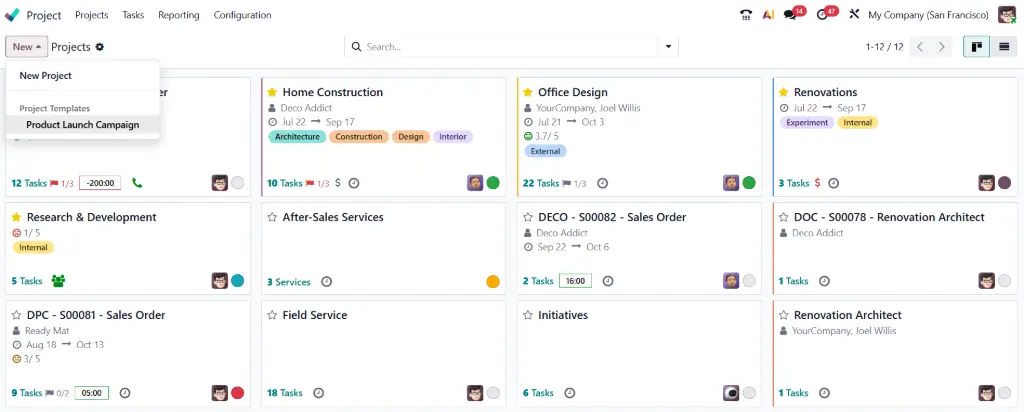Collapse the New button dropdown
The width and height of the screenshot is (1024, 412).
[27, 47]
